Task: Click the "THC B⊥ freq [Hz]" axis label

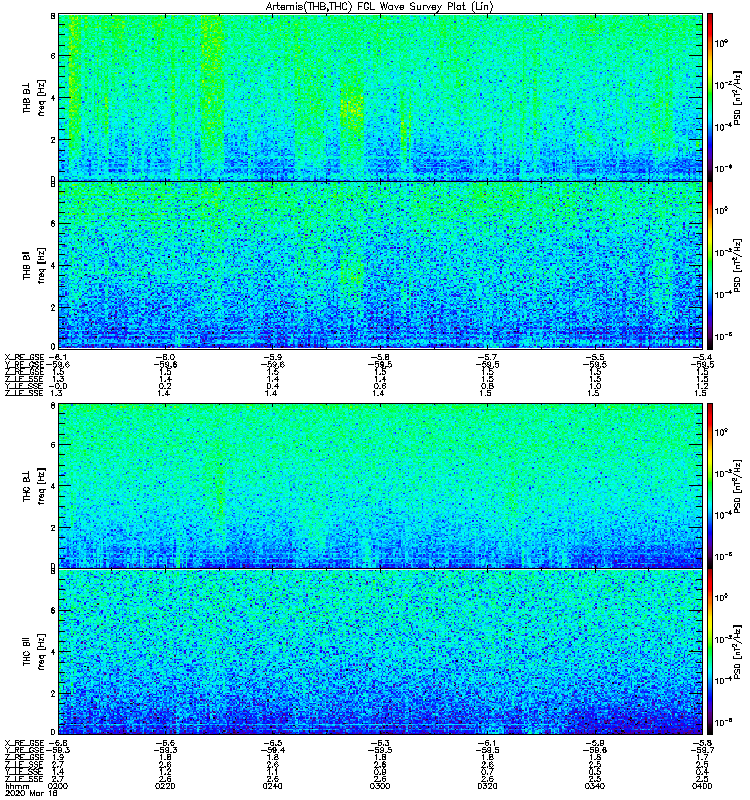Action: pyautogui.click(x=34, y=486)
